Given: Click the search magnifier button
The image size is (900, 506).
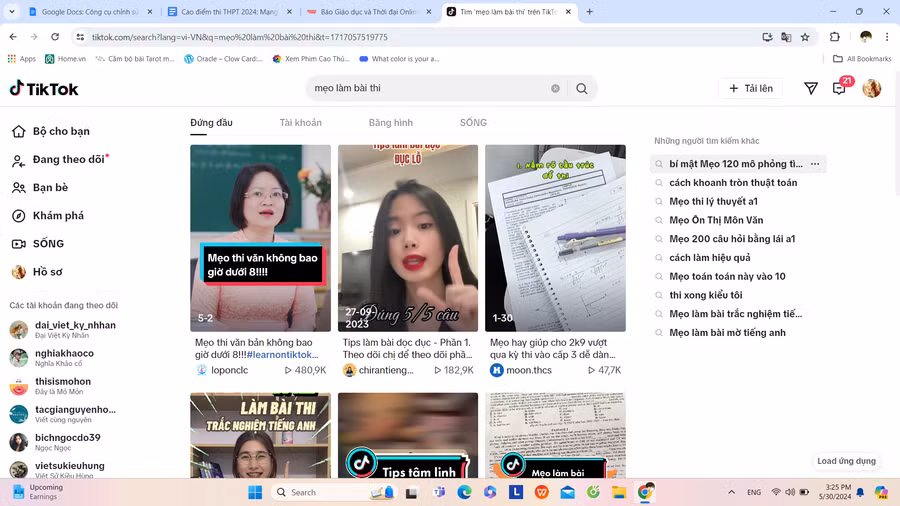Looking at the screenshot, I should pyautogui.click(x=581, y=88).
